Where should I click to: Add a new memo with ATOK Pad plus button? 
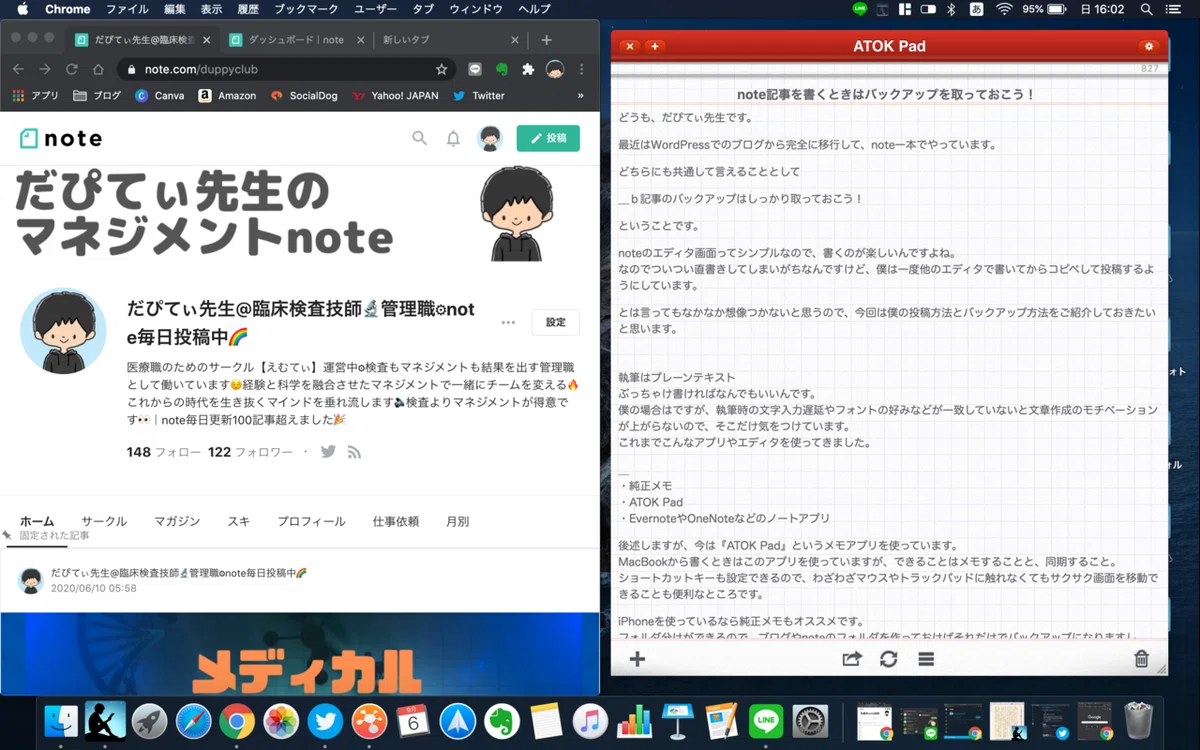(654, 46)
